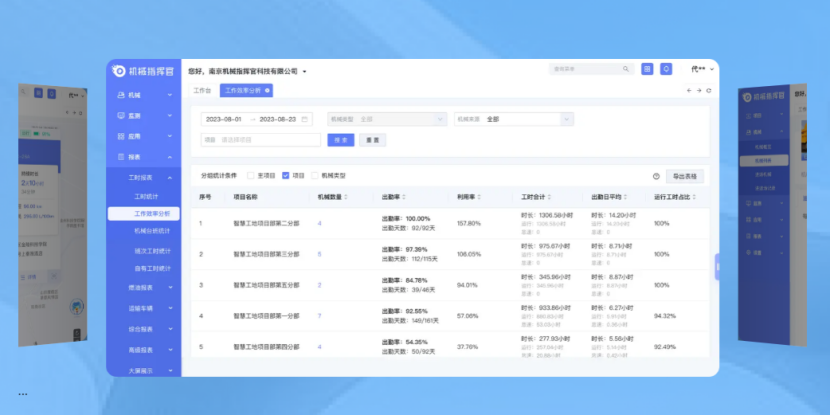Click the logo of the right background window
The width and height of the screenshot is (831, 416).
(x=764, y=96)
